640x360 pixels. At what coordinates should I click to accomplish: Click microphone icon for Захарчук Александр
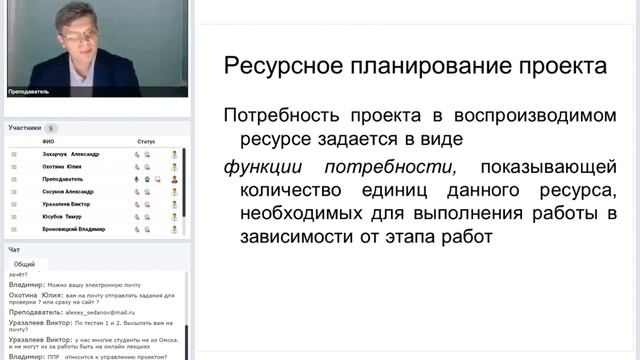click(137, 154)
